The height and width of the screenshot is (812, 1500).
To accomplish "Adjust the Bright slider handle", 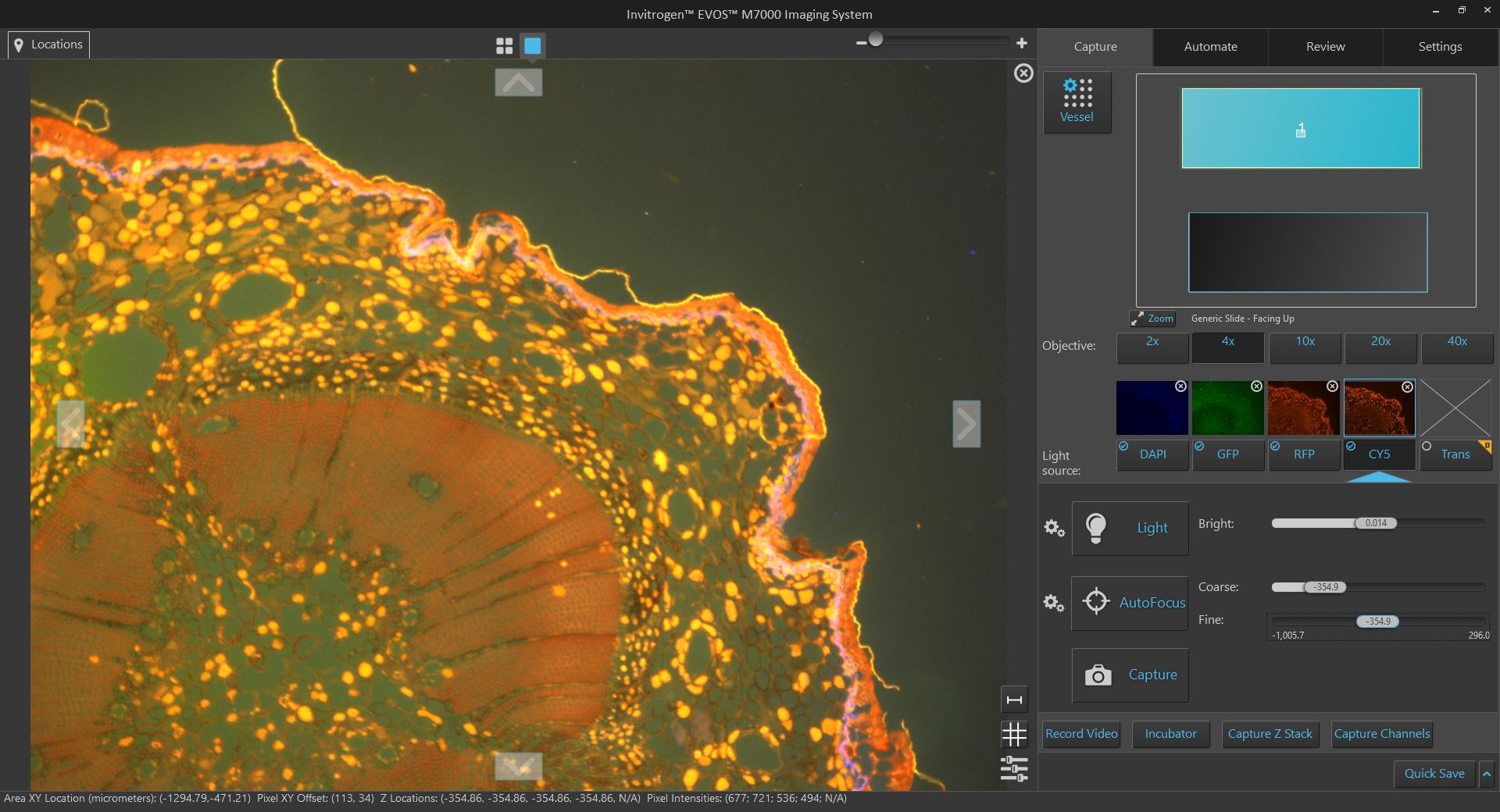I will click(x=1376, y=523).
